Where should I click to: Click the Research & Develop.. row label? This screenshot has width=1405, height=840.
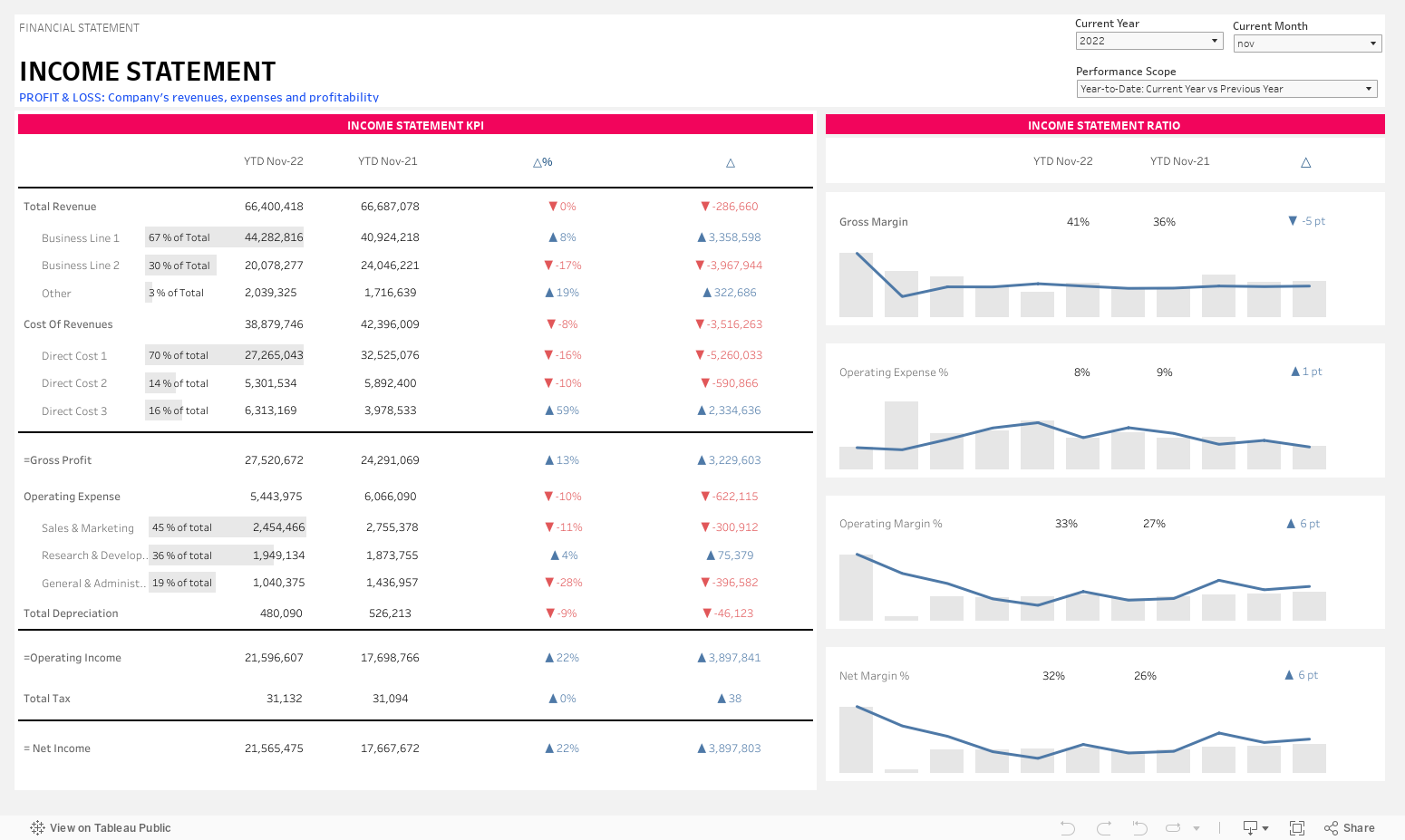pyautogui.click(x=94, y=555)
